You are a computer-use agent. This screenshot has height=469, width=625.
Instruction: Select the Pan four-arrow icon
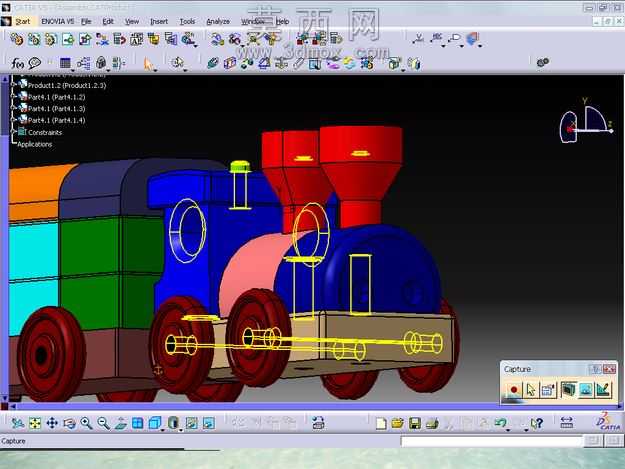pos(52,423)
